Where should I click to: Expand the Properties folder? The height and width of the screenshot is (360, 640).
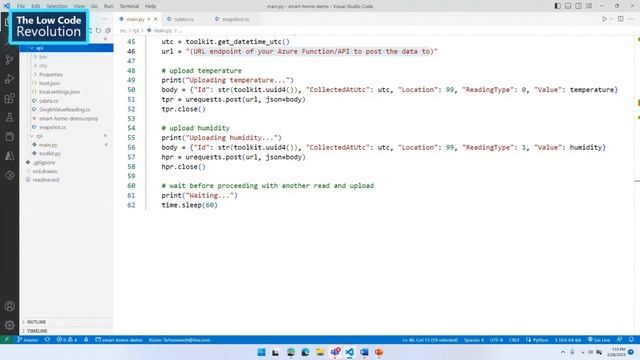pyautogui.click(x=66, y=74)
